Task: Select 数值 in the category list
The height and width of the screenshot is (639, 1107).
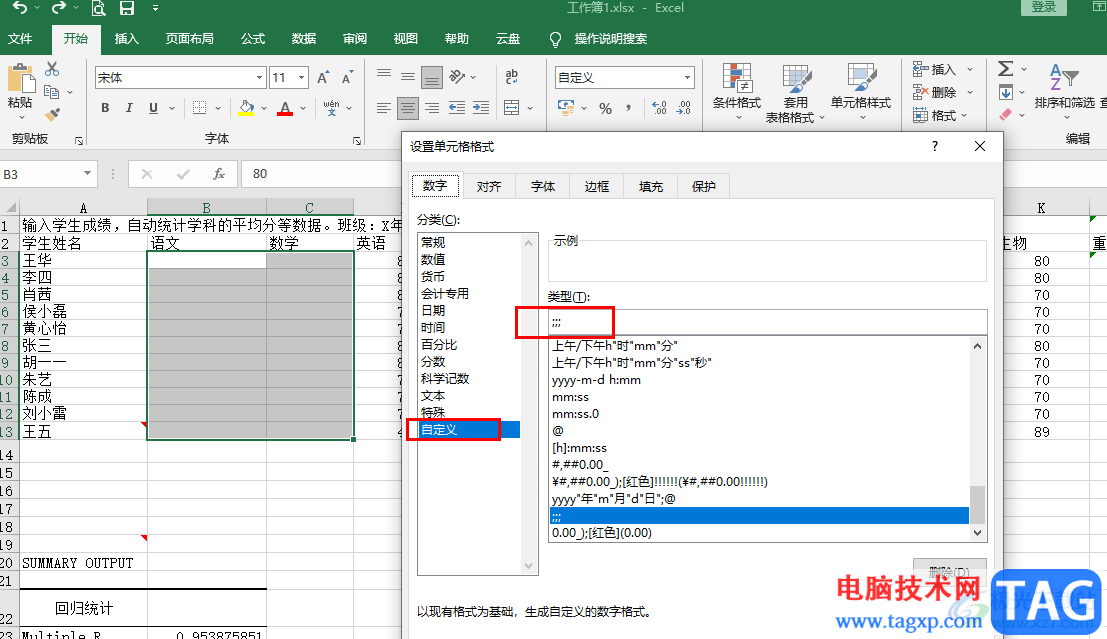Action: point(433,259)
